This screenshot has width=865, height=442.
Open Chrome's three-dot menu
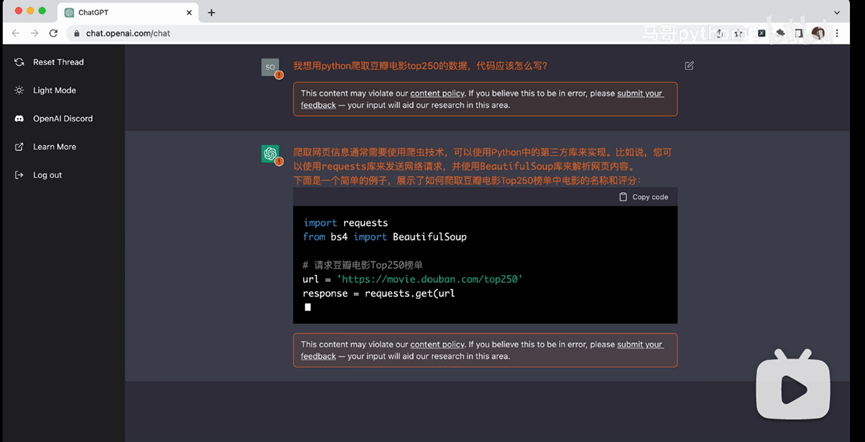pyautogui.click(x=837, y=33)
